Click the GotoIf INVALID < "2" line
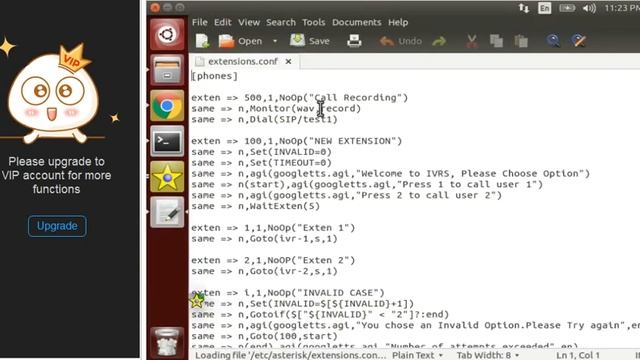 (320, 314)
